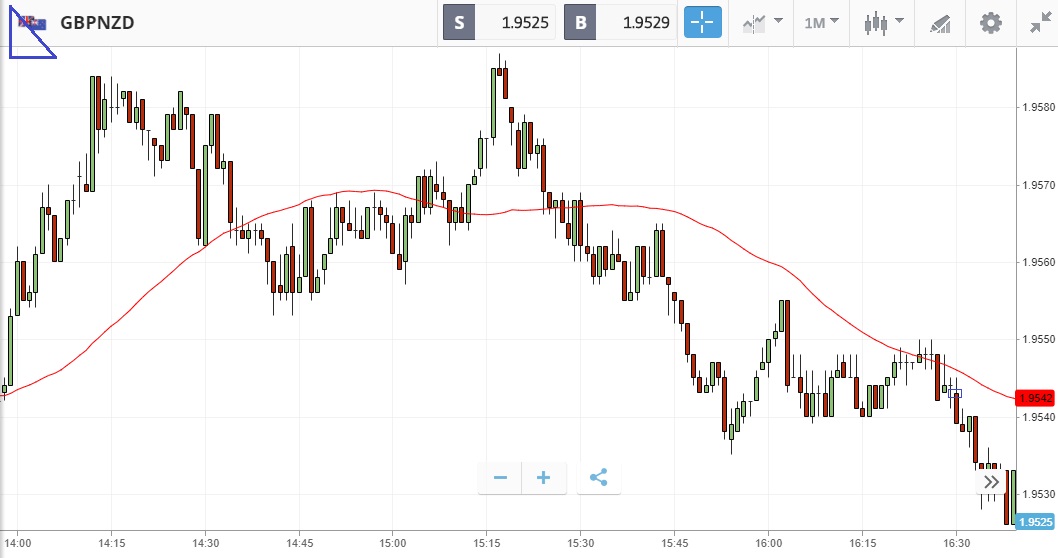Screen dimensions: 1058x558
Task: Toggle the crosshair cursor tool
Action: (x=702, y=22)
